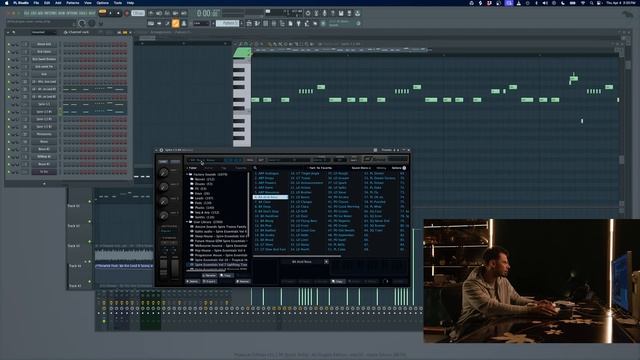Open the View menu
This screenshot has width=640, height=360.
click(88, 3)
